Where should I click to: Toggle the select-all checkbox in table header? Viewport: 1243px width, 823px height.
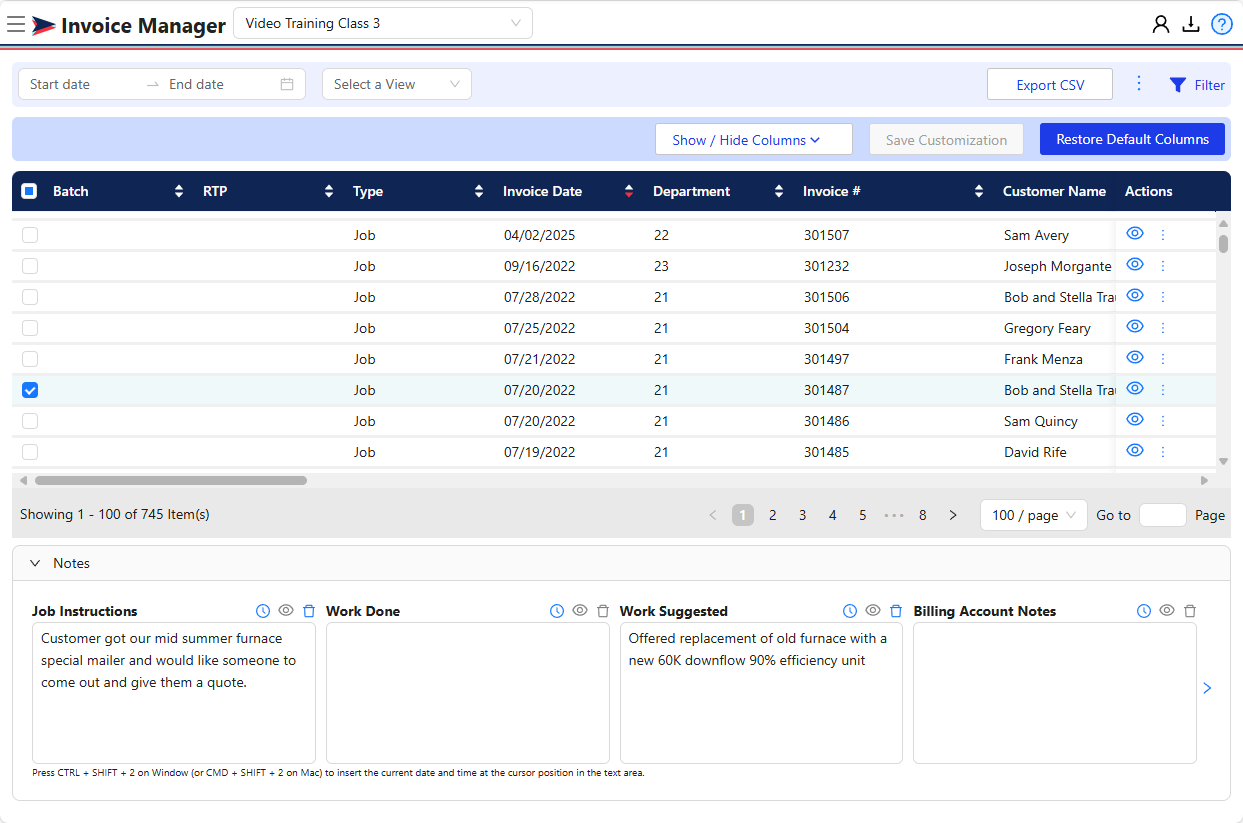click(29, 191)
